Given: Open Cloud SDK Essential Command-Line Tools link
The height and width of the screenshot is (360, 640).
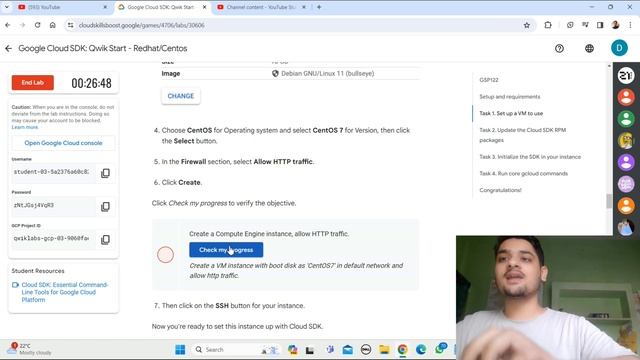Looking at the screenshot, I should point(64,292).
